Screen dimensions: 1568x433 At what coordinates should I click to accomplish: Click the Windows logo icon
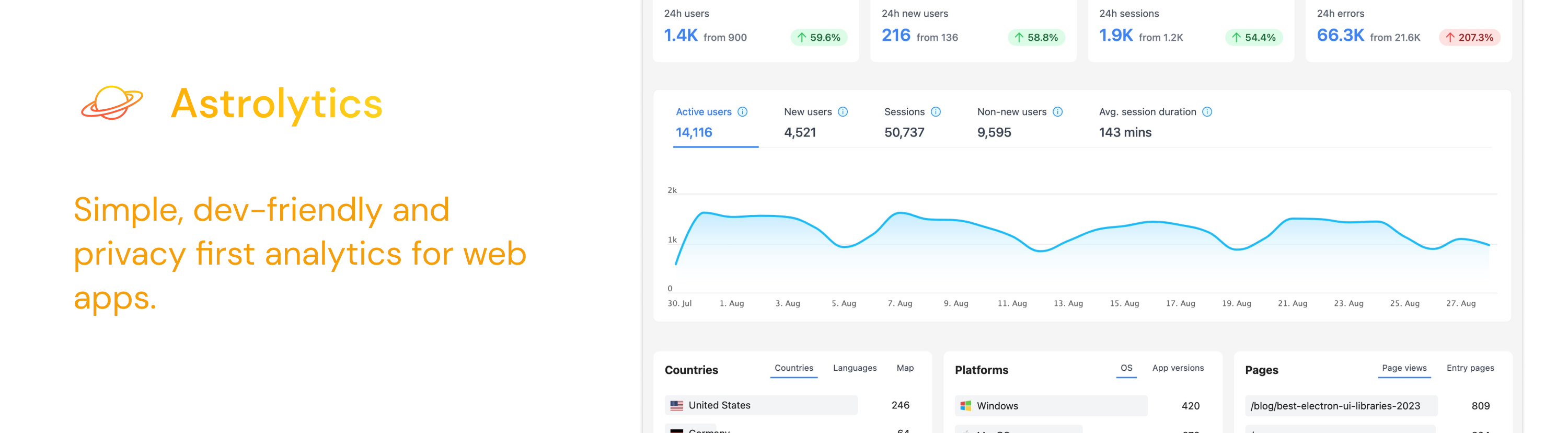(x=966, y=406)
